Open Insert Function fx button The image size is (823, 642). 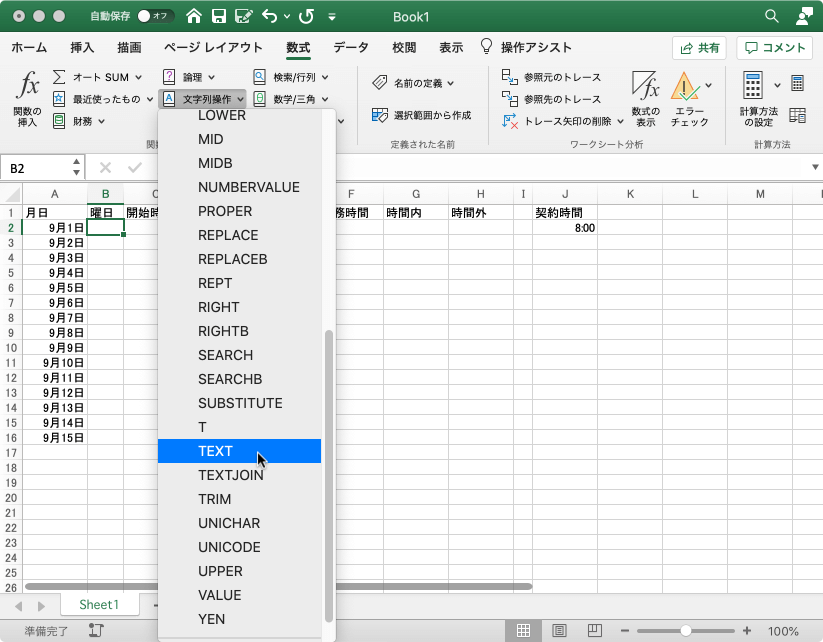pyautogui.click(x=27, y=99)
